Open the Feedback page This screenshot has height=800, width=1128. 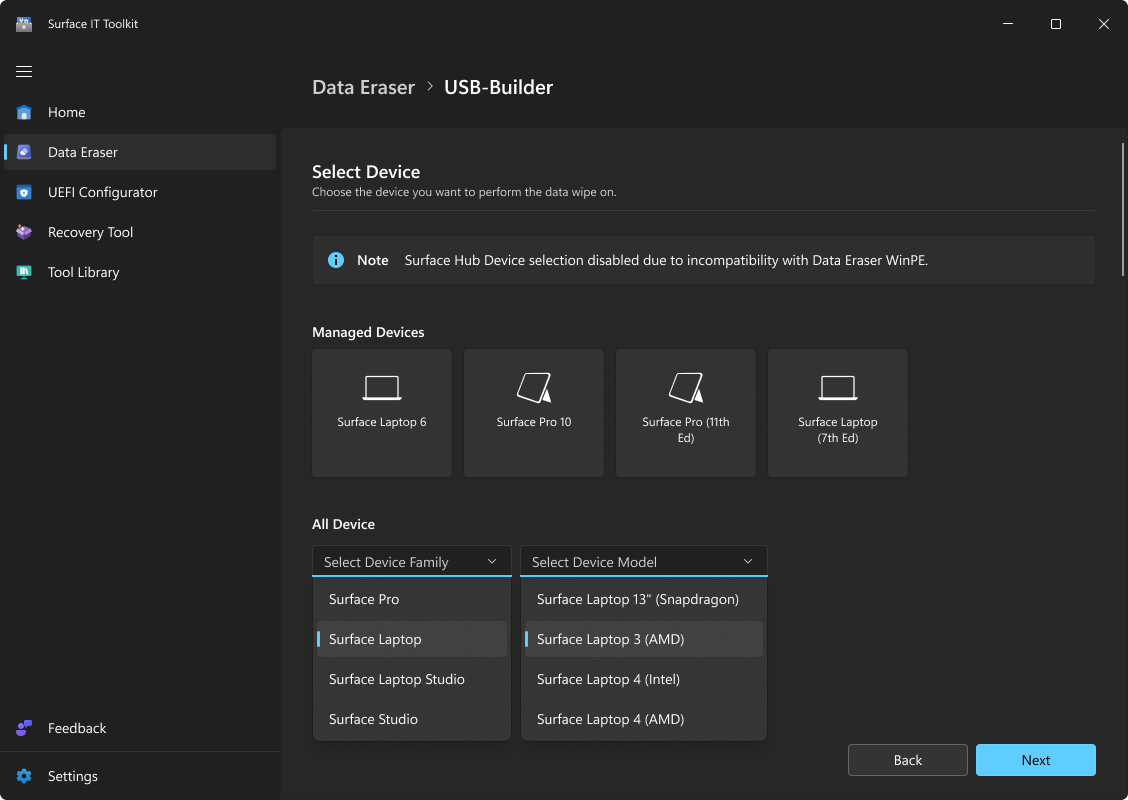coord(140,728)
